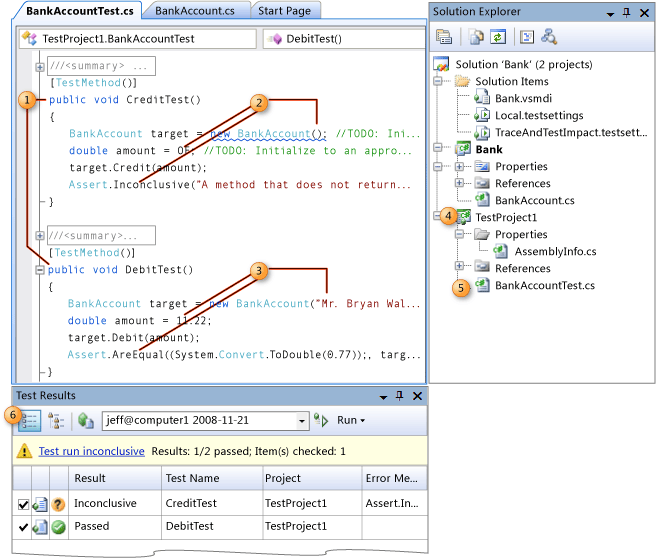Expand Bank project Properties node

coord(459,166)
